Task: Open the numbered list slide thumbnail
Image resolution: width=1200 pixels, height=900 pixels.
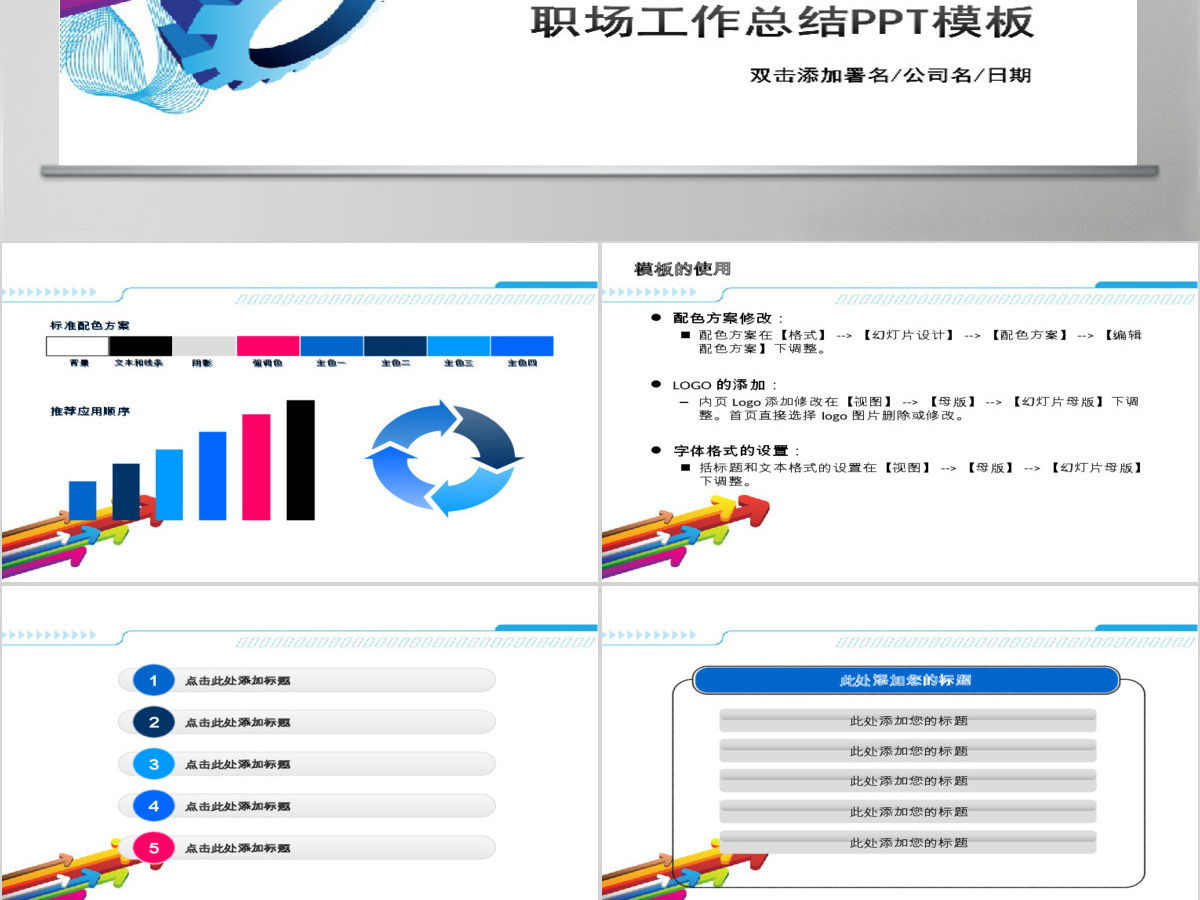Action: point(299,743)
